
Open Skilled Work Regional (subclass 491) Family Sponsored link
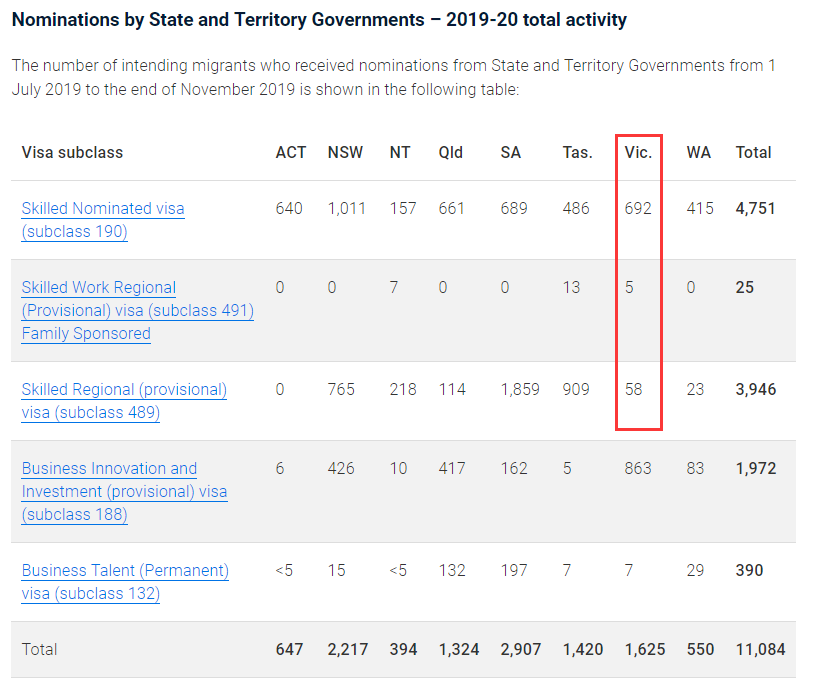[x=98, y=288]
